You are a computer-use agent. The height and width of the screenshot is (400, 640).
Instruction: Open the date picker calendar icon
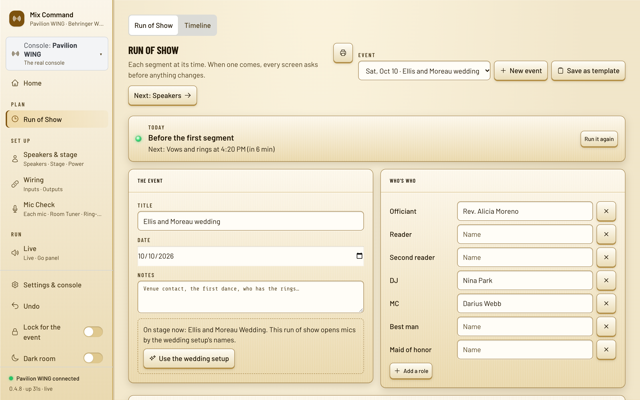pos(359,256)
